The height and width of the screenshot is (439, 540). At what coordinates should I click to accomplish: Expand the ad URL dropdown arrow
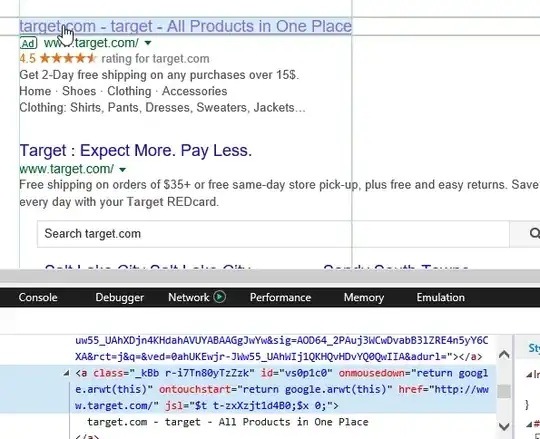pos(148,43)
